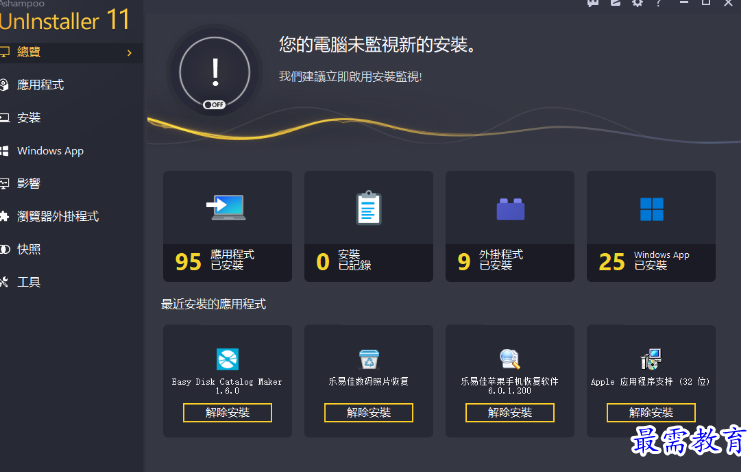
Task: Click the 乐易佳苹果手机恢复软件 app icon
Action: point(510,359)
